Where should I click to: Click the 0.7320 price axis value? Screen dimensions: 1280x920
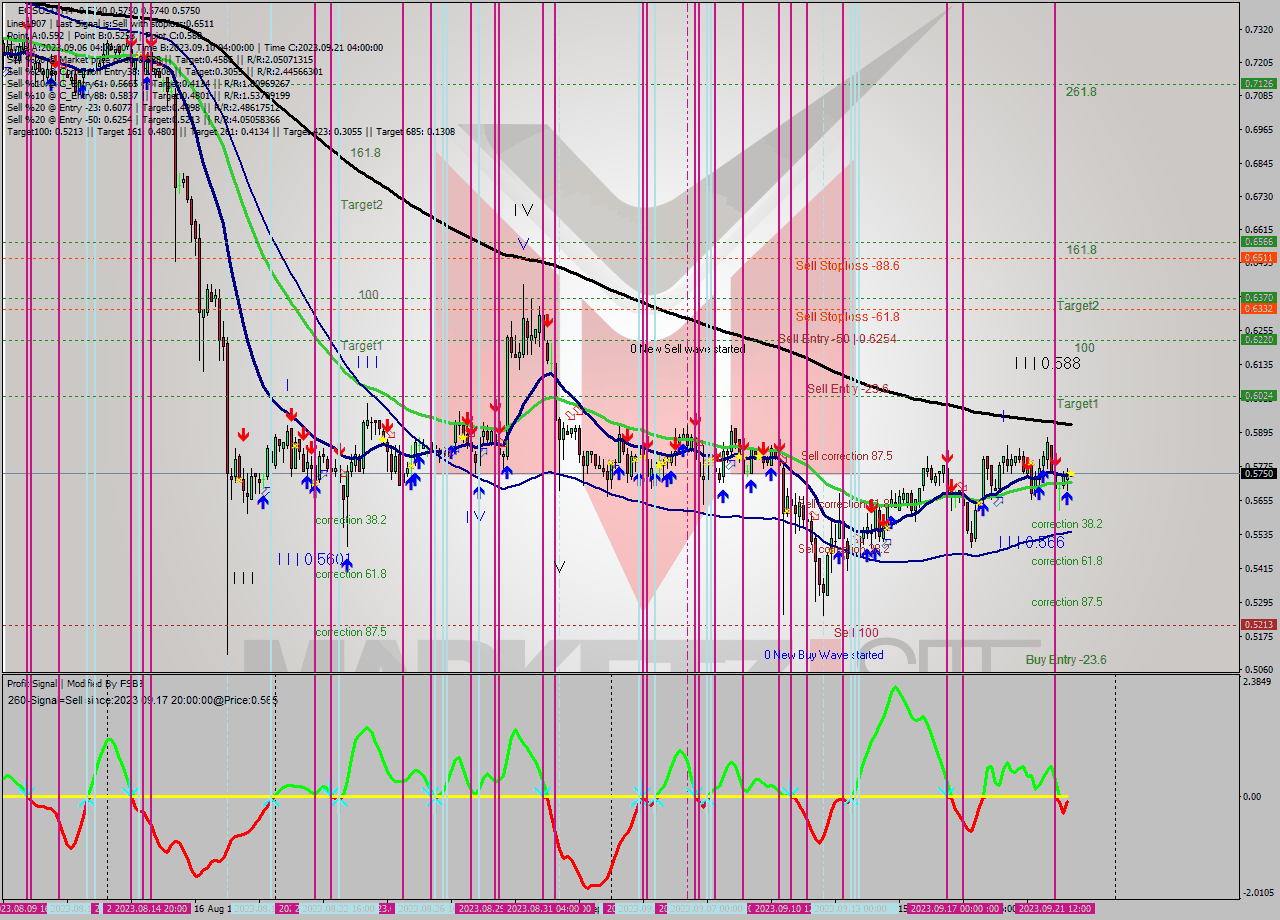[1257, 30]
